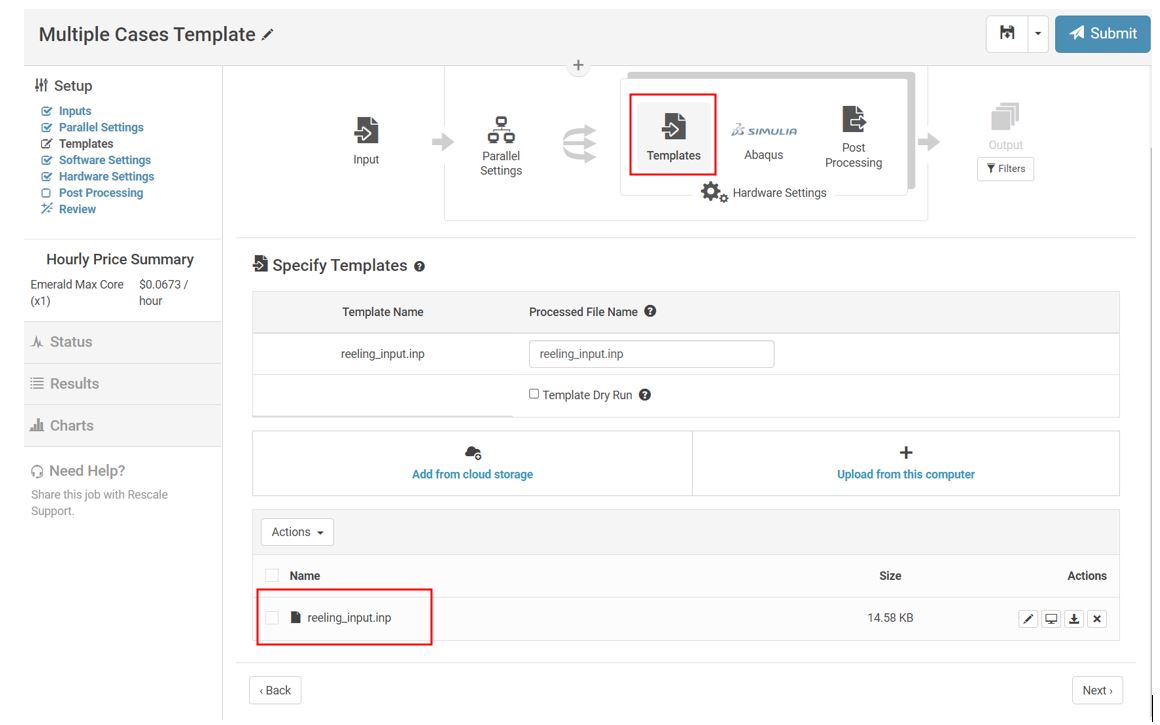1160x725 pixels.
Task: Show help for Specify Templates
Action: 419,266
